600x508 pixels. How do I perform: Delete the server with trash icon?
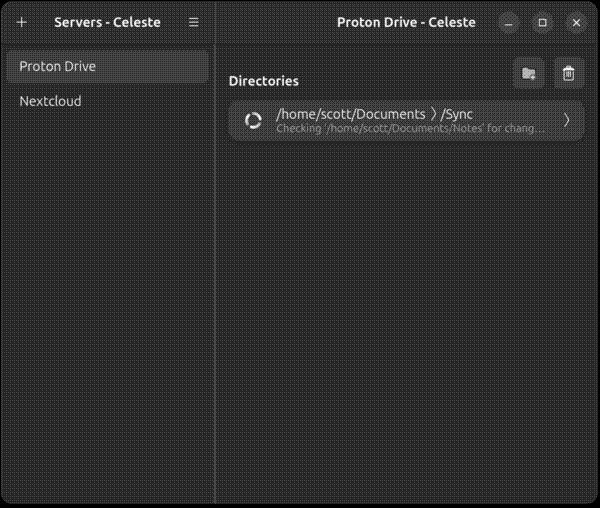tap(569, 73)
